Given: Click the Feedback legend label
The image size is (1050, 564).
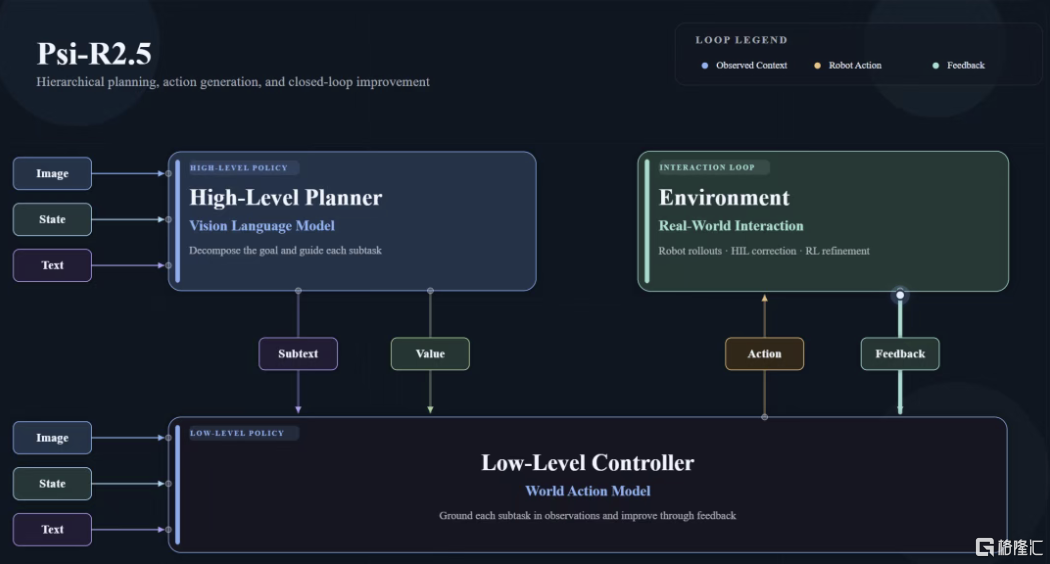Looking at the screenshot, I should pyautogui.click(x=966, y=66).
